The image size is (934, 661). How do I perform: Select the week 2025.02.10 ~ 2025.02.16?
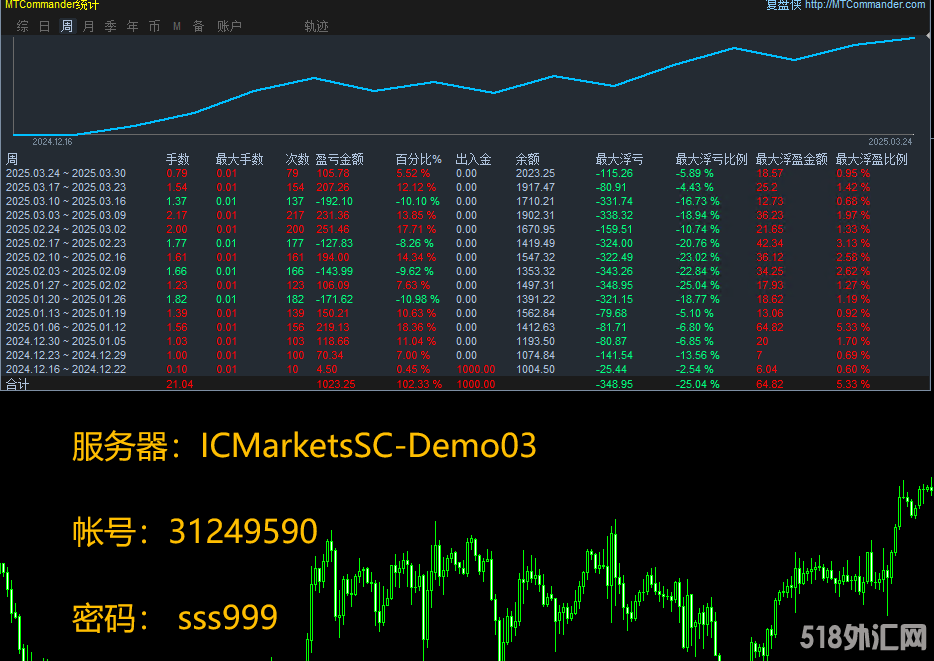[x=465, y=257]
